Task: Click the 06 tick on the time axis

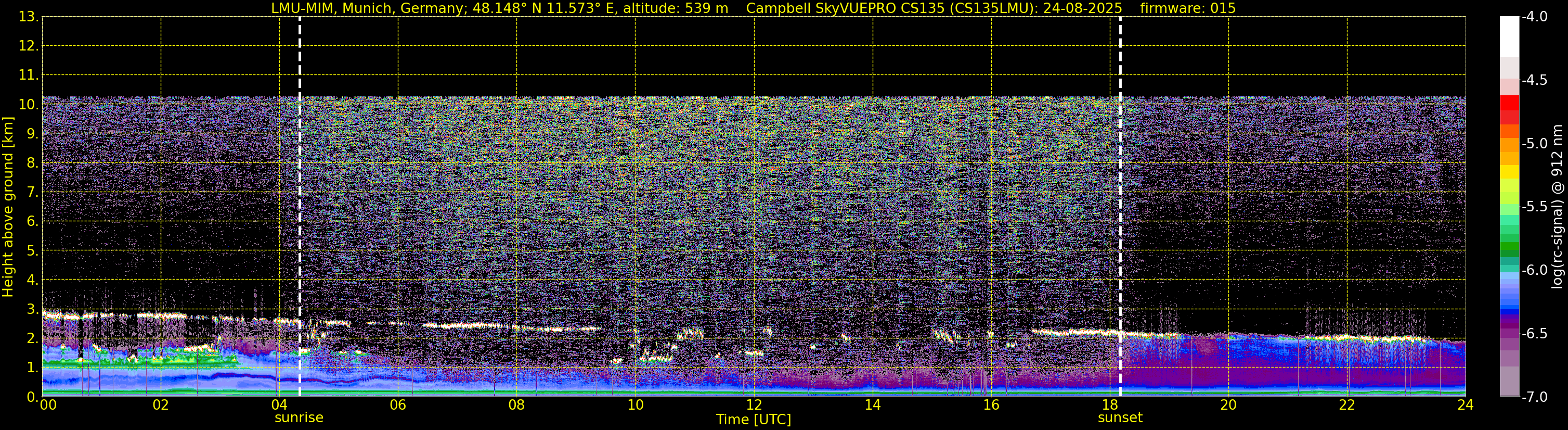Action: tap(398, 406)
